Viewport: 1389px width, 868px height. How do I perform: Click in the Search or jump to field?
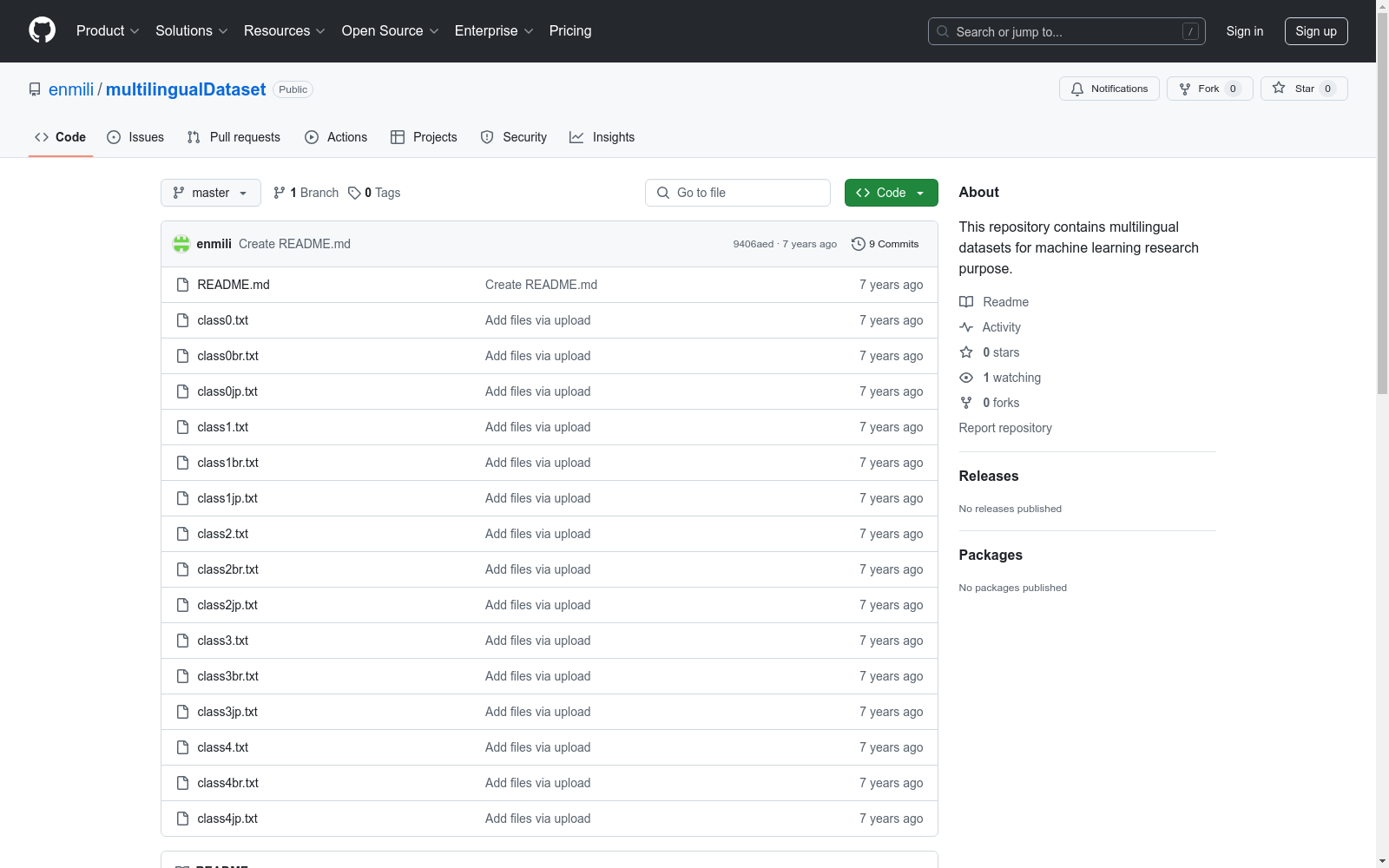(x=1067, y=31)
